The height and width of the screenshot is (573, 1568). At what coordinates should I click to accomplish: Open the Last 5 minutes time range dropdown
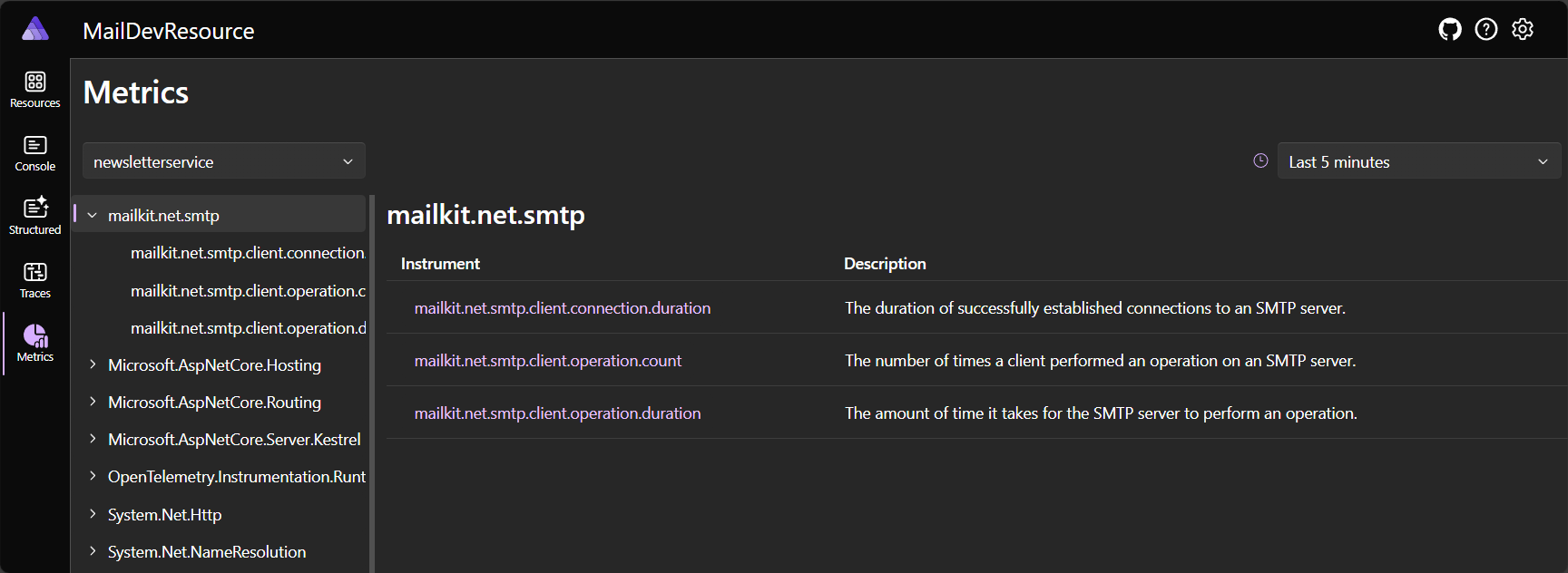(x=1419, y=161)
